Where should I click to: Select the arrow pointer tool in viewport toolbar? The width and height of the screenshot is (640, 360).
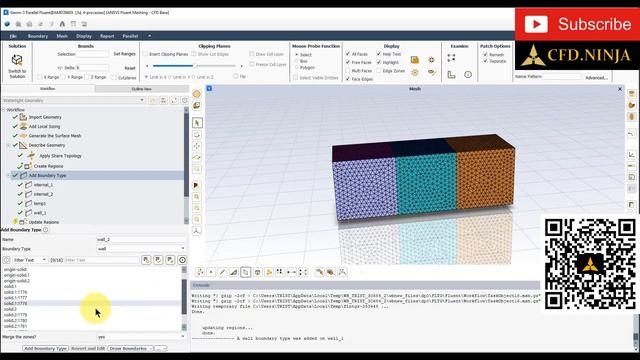pyautogui.click(x=197, y=123)
